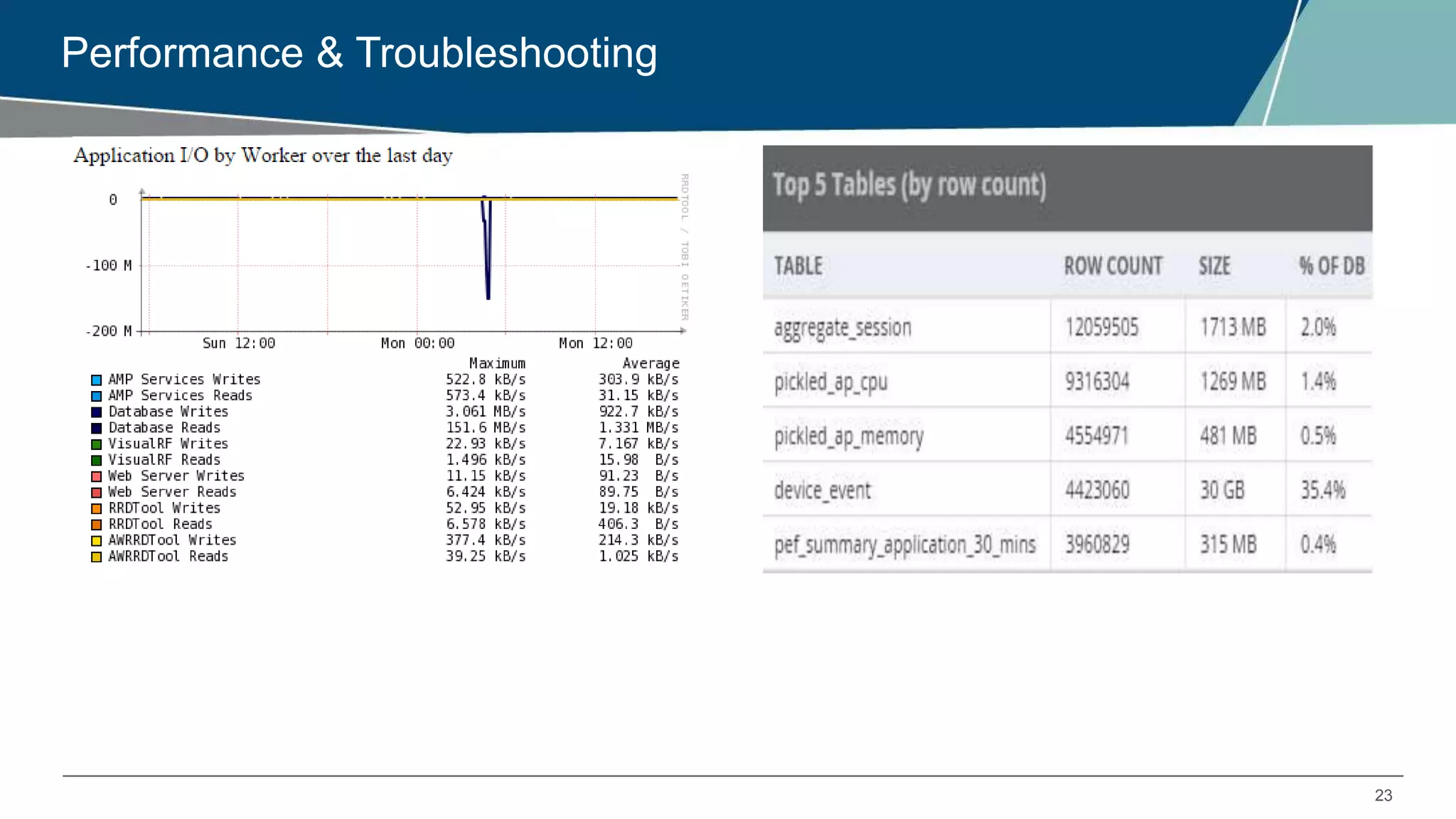
Task: Click the pickled_ap_memory table name
Action: pos(849,437)
